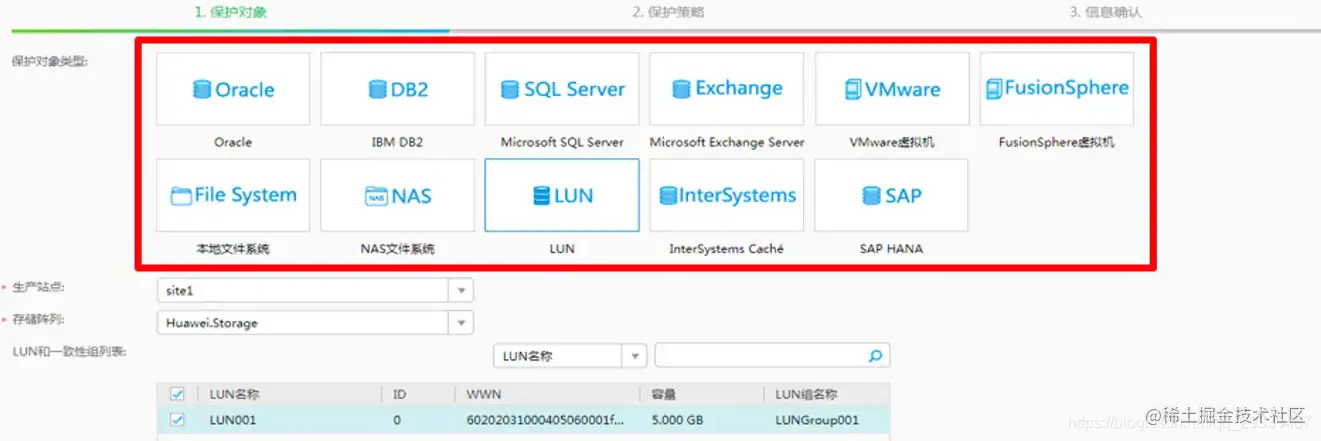Pick the Microsoft SQL Server tile
This screenshot has height=441, width=1321.
click(x=562, y=89)
